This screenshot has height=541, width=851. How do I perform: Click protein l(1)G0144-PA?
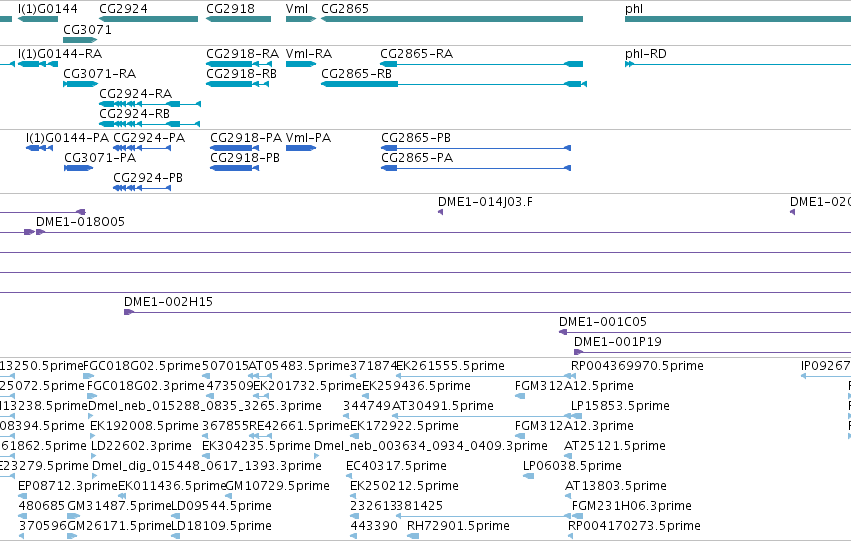pos(39,148)
